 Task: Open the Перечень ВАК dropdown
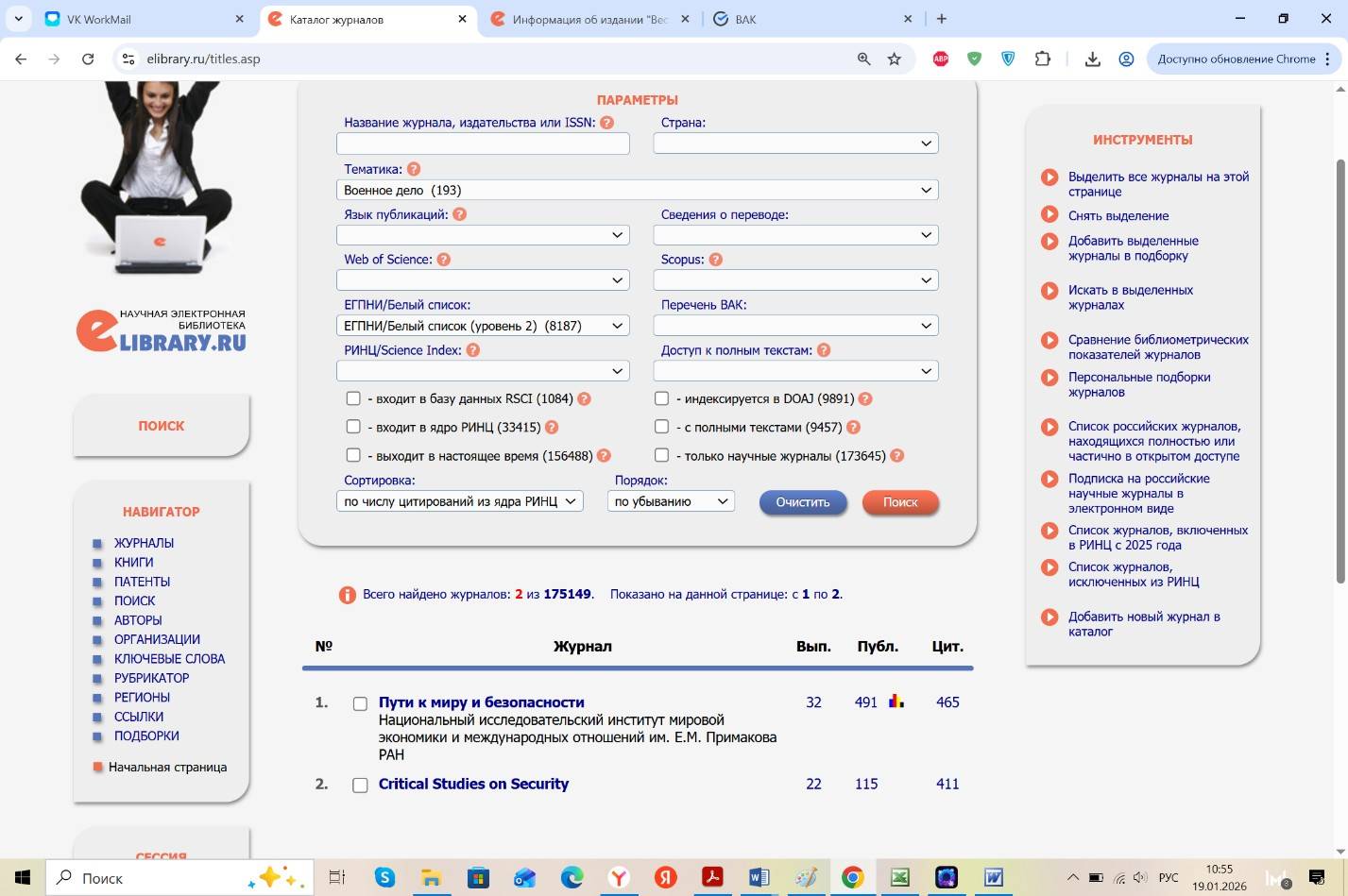[795, 326]
